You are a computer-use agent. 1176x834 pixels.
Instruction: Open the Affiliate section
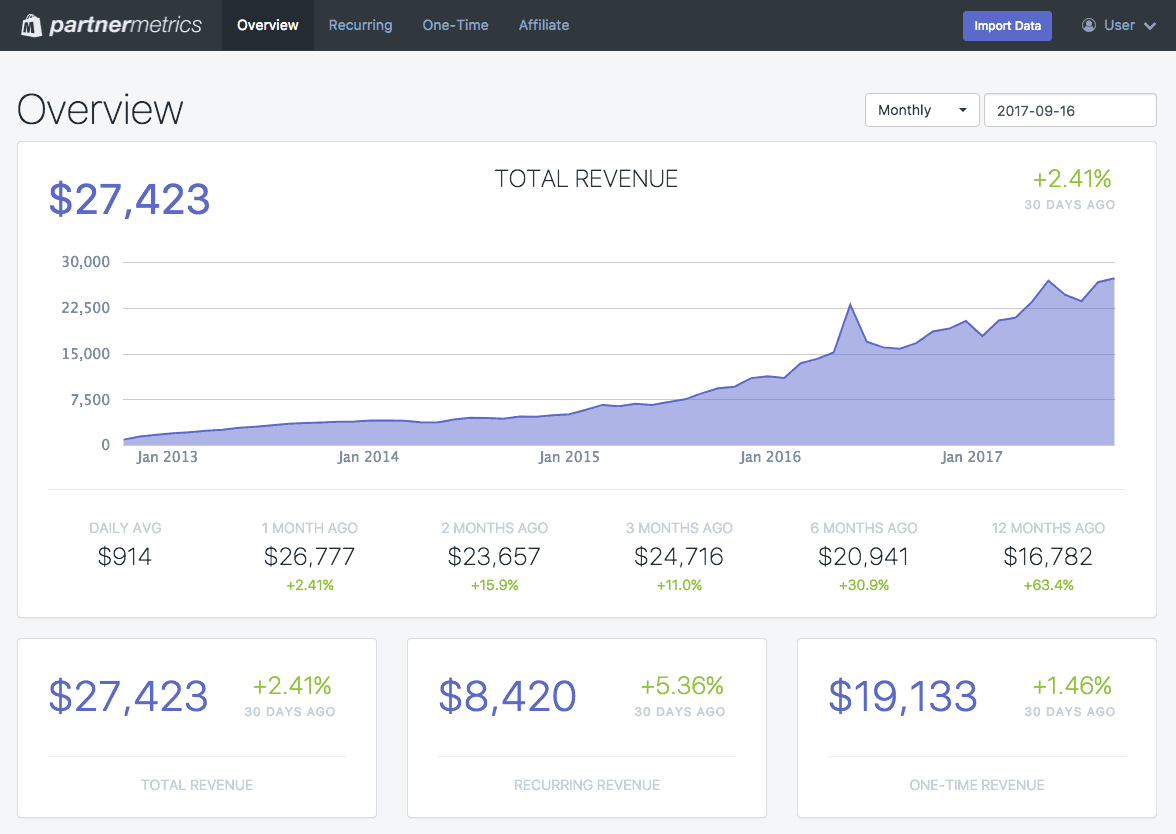pos(543,25)
